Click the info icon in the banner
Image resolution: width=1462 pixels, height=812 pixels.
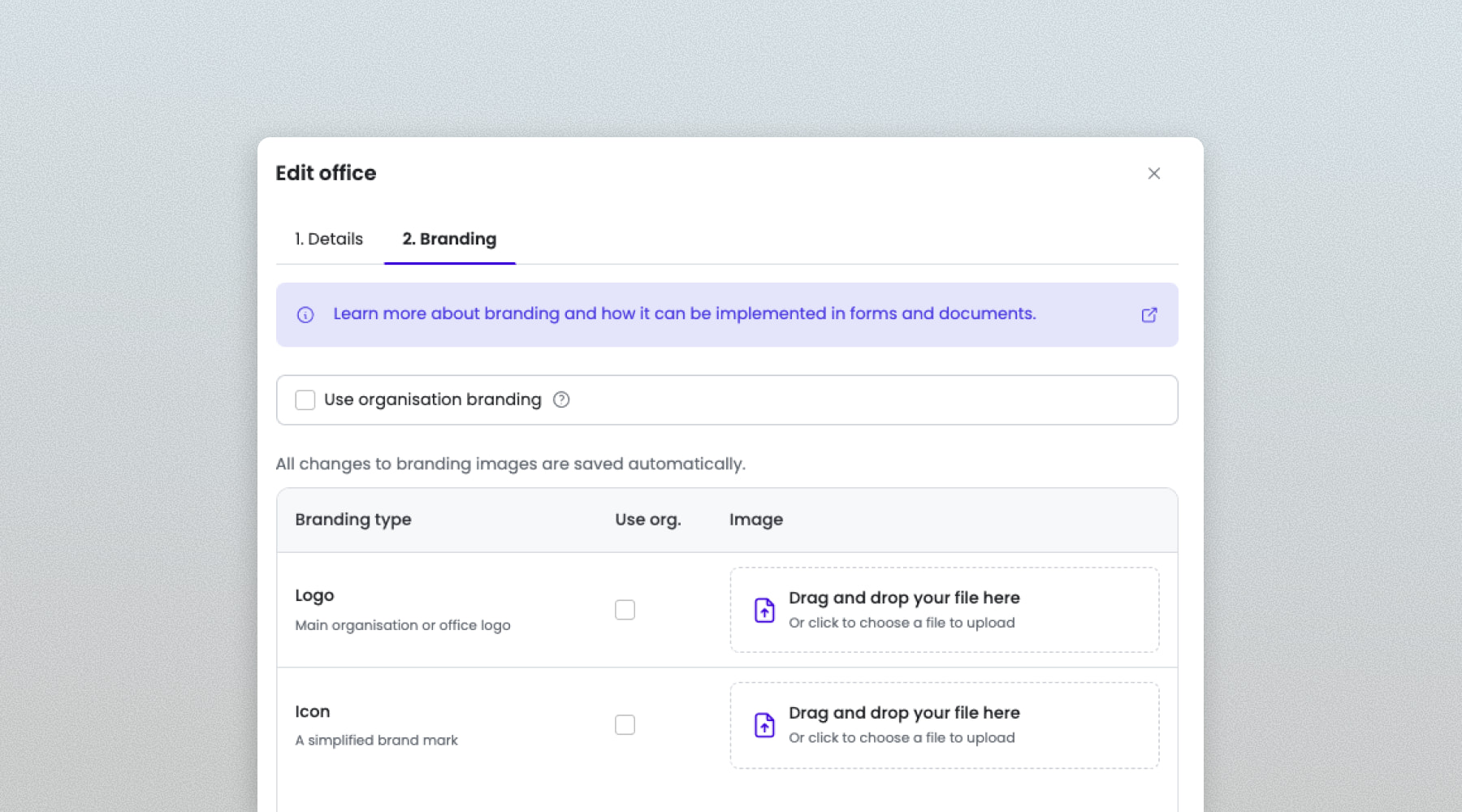click(305, 315)
